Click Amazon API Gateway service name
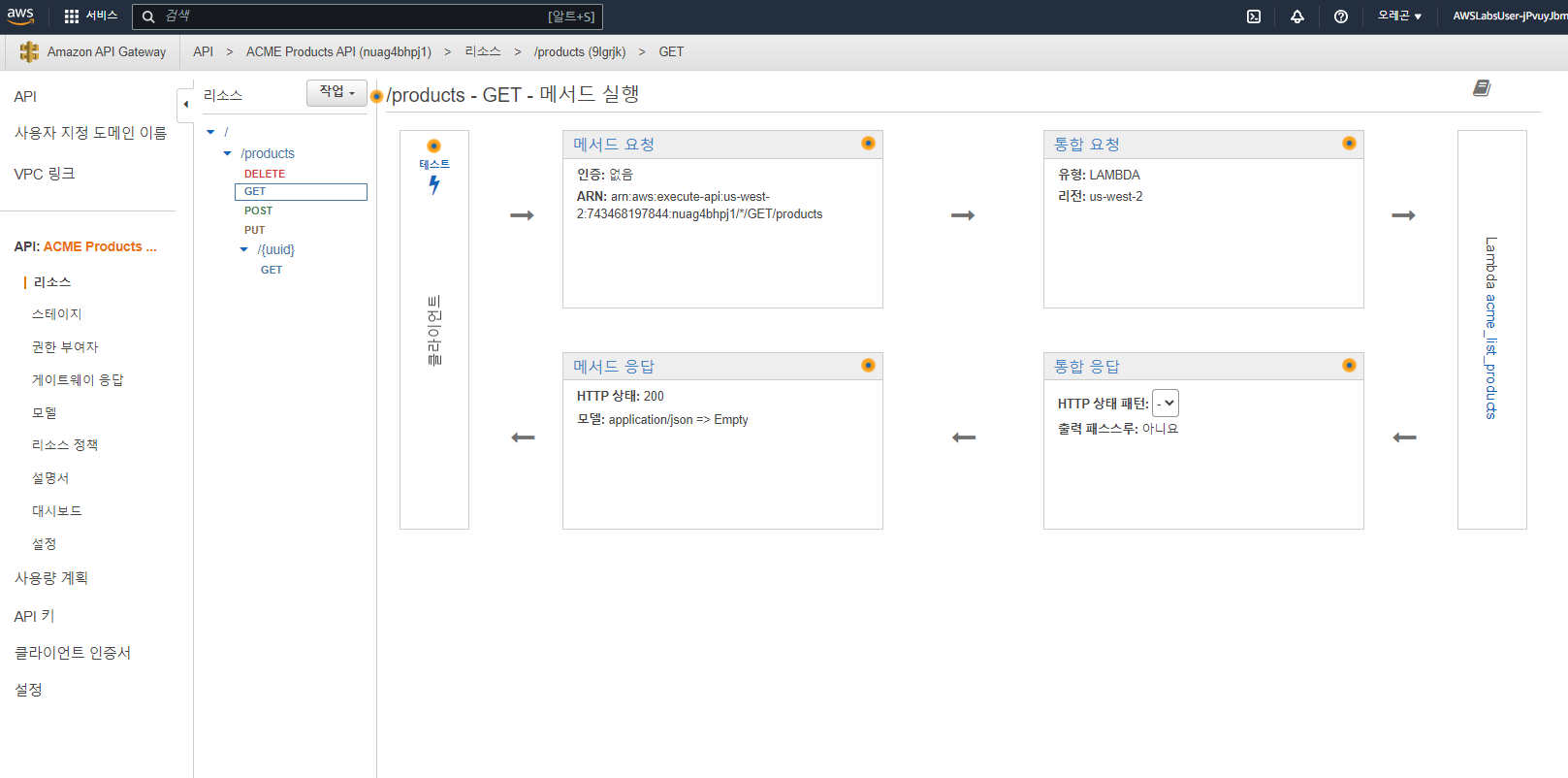Image resolution: width=1568 pixels, height=778 pixels. click(107, 51)
